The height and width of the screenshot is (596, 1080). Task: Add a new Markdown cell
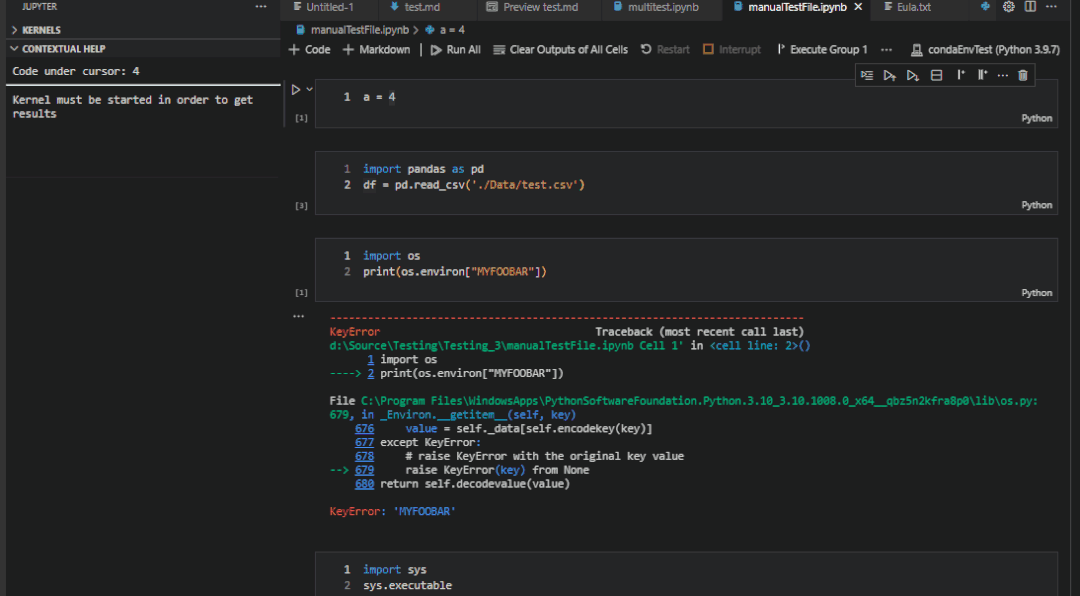click(376, 49)
